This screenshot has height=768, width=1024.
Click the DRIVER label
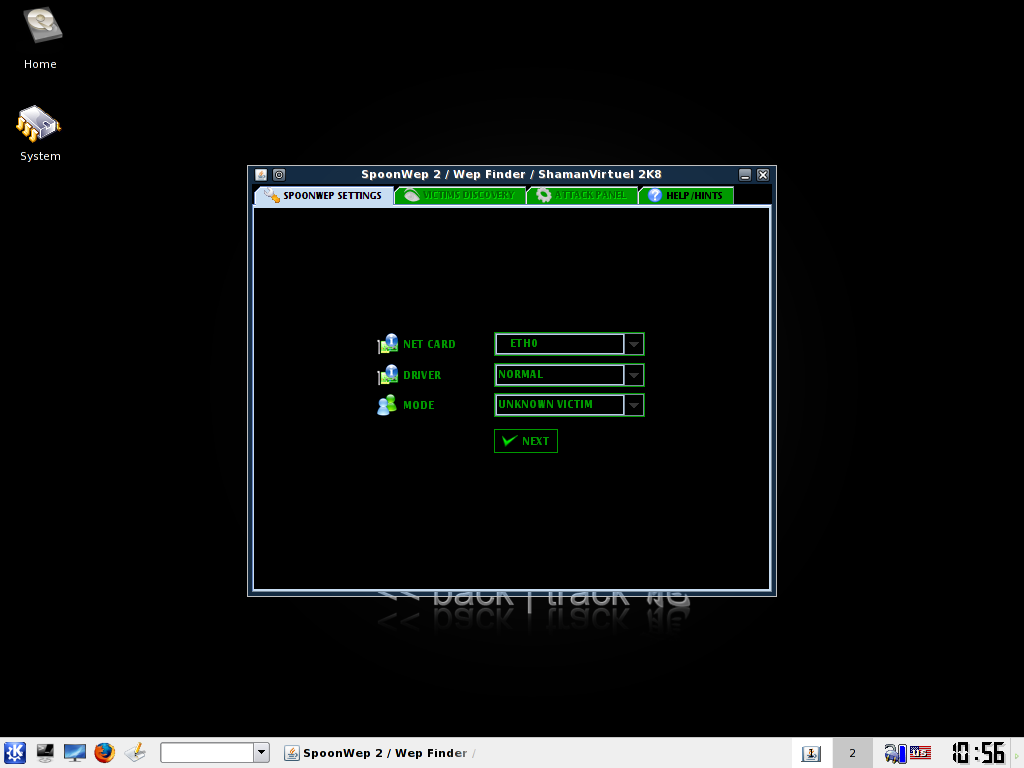pos(422,375)
